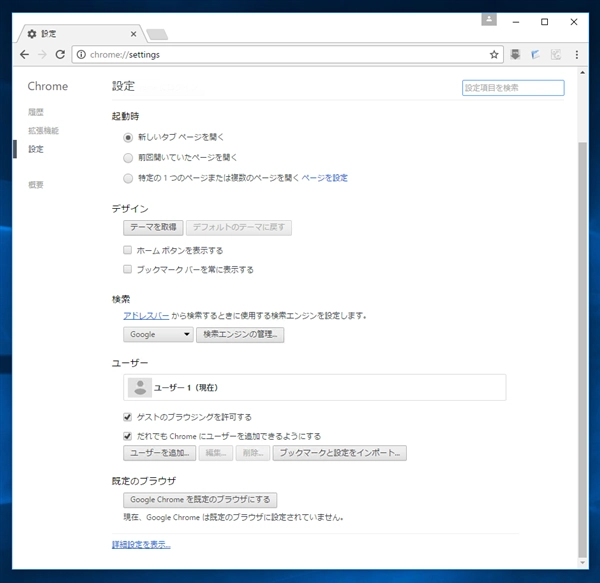Screen dimensions: 600x583
Task: Minimize the Chrome window
Action: click(x=516, y=22)
